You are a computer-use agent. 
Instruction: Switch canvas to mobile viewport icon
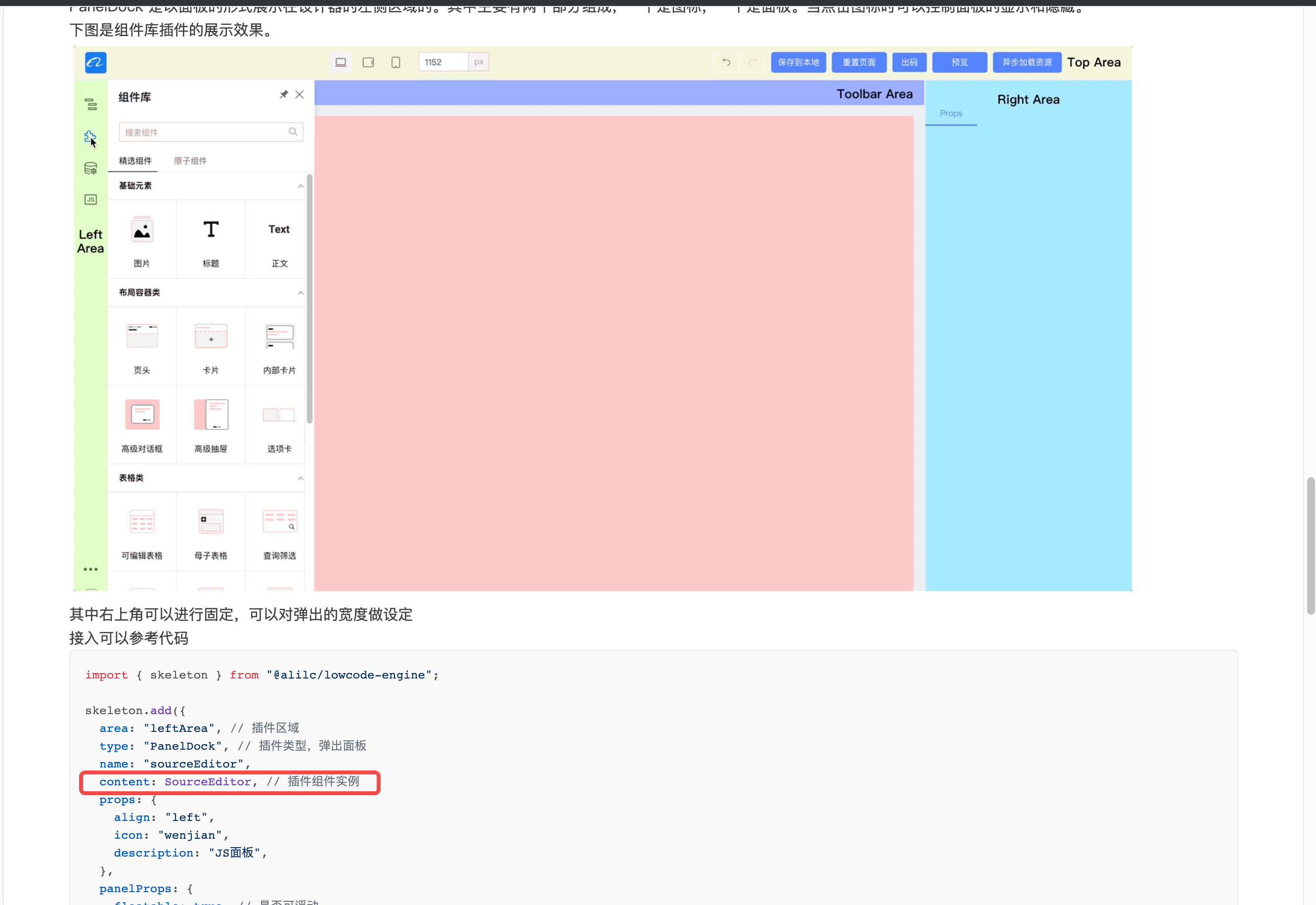click(395, 62)
